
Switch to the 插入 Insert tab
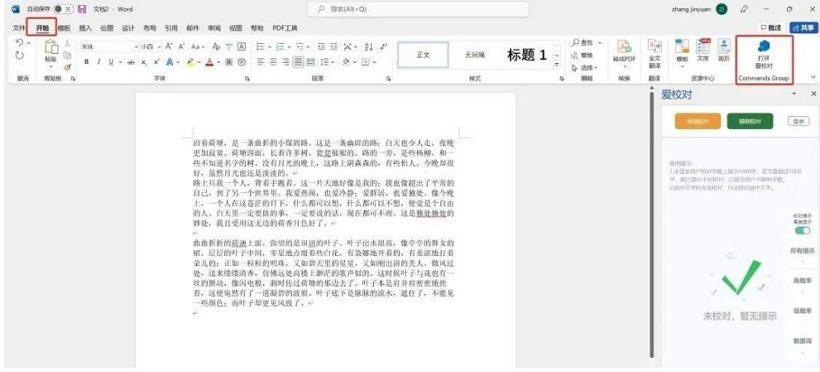(85, 28)
